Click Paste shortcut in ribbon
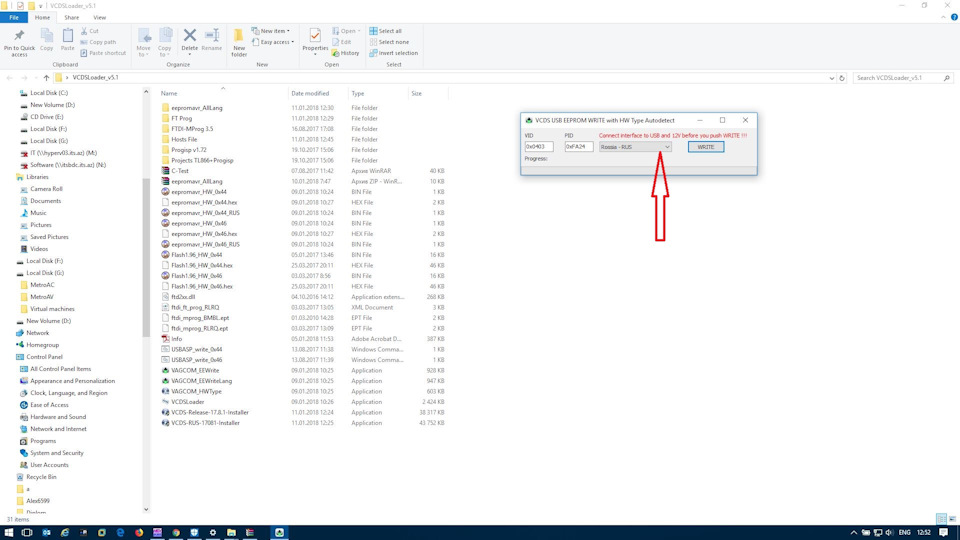 pyautogui.click(x=103, y=53)
